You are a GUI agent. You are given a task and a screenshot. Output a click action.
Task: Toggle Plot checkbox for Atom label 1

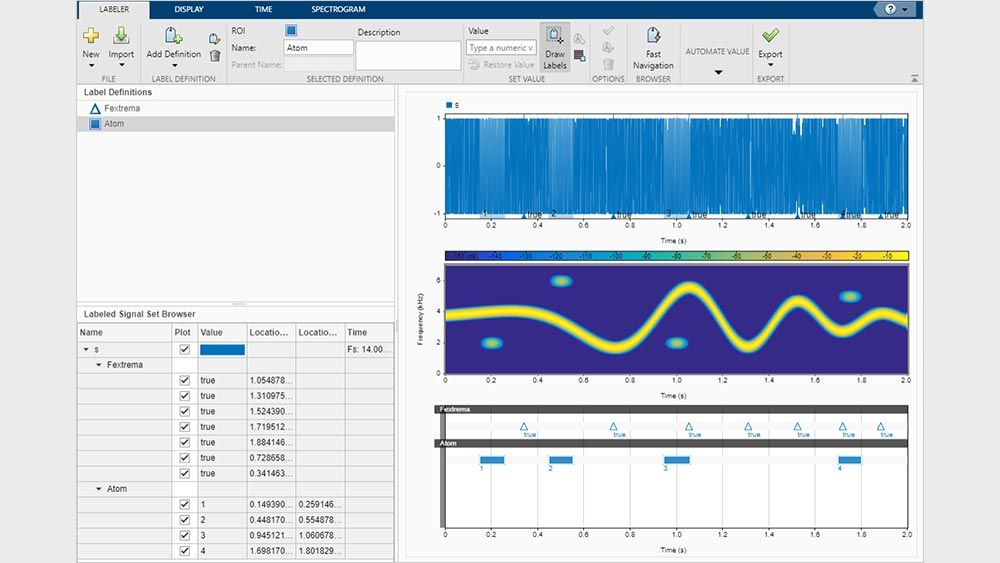pyautogui.click(x=184, y=505)
